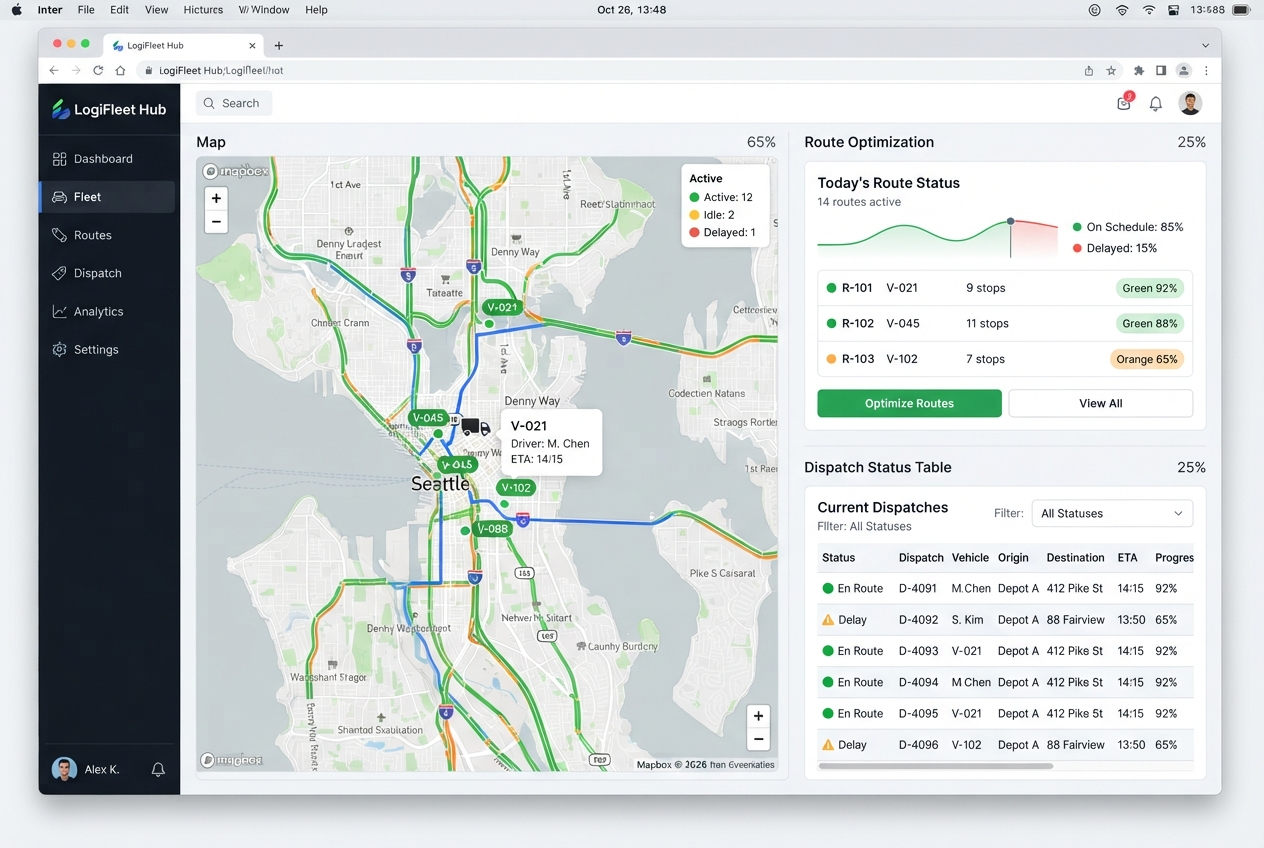Click the browser reload icon
This screenshot has width=1264, height=848.
point(98,71)
